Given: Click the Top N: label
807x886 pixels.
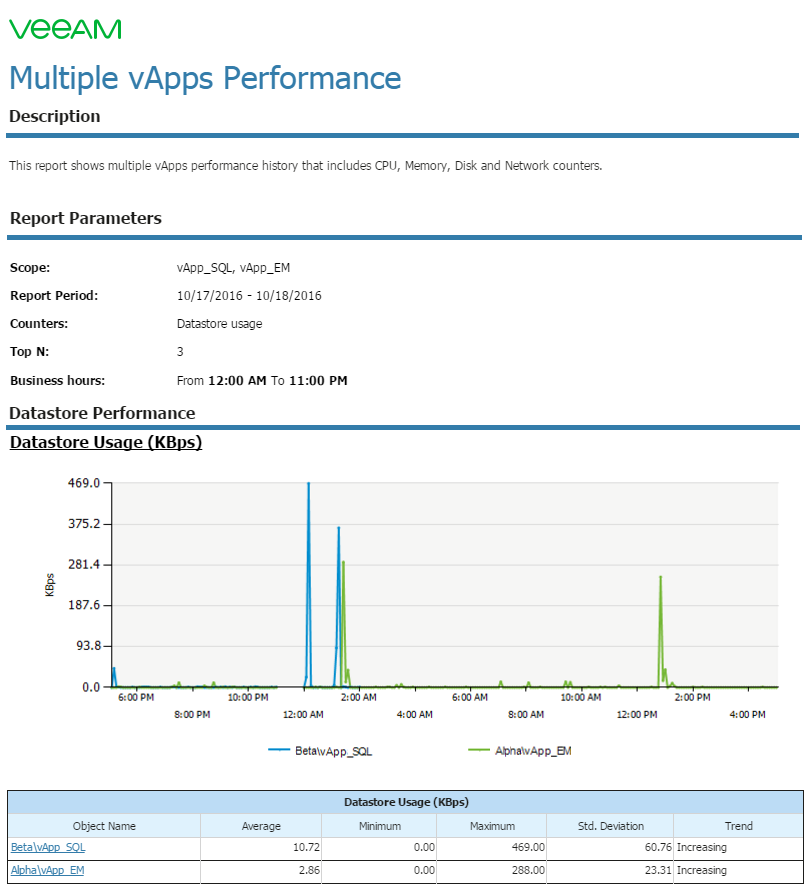Looking at the screenshot, I should 29,352.
